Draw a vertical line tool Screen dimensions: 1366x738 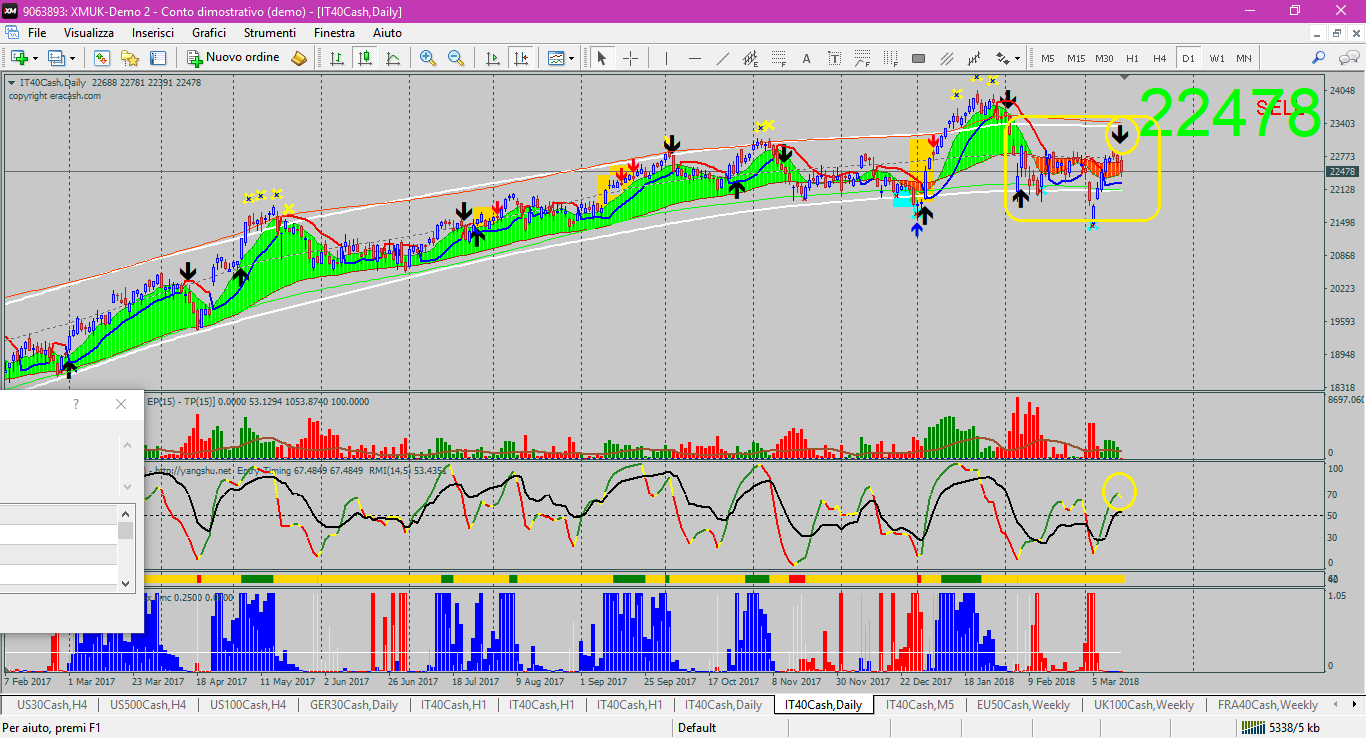click(x=666, y=58)
